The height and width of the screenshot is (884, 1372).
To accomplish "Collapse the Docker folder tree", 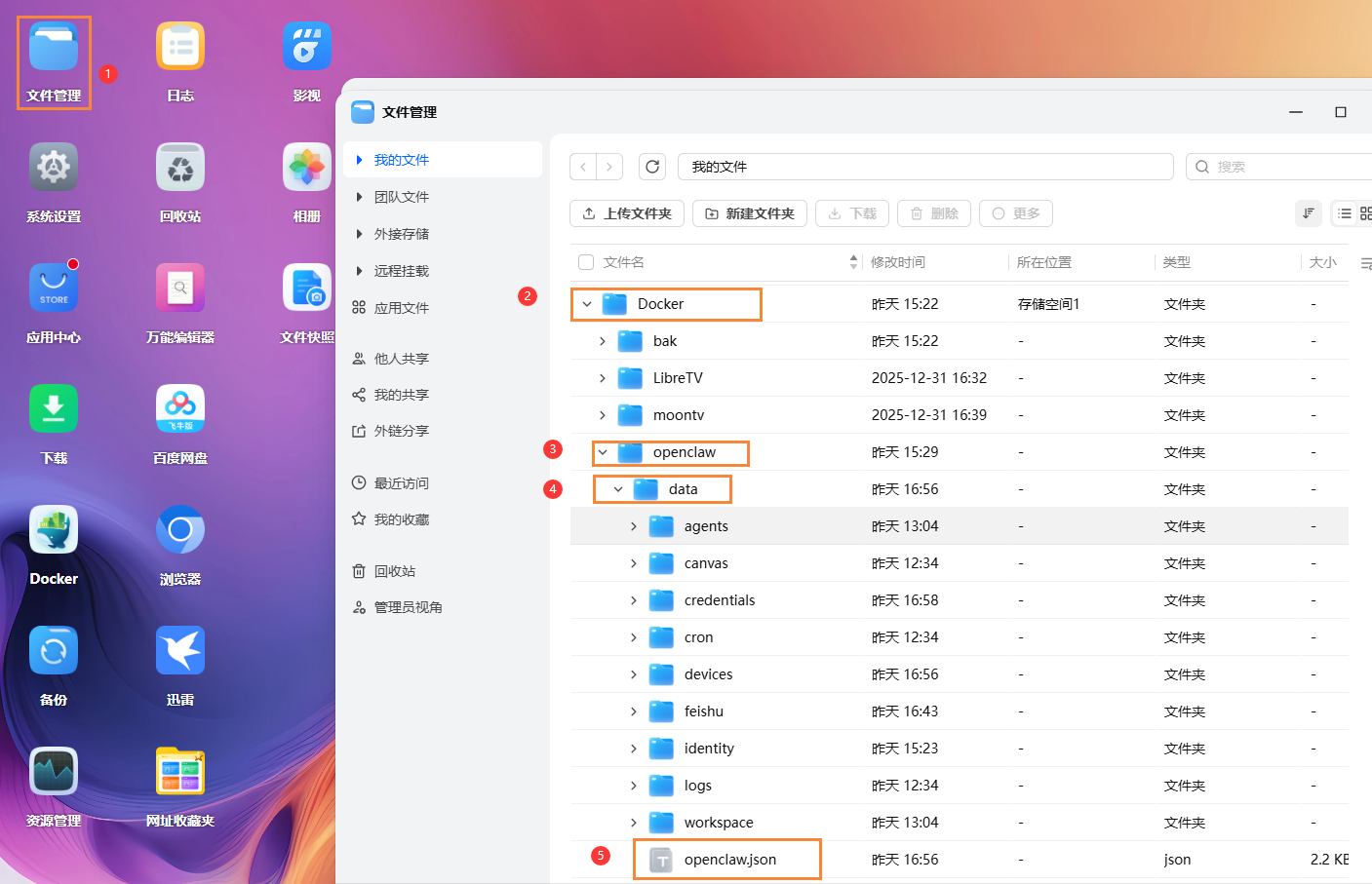I will coord(586,303).
